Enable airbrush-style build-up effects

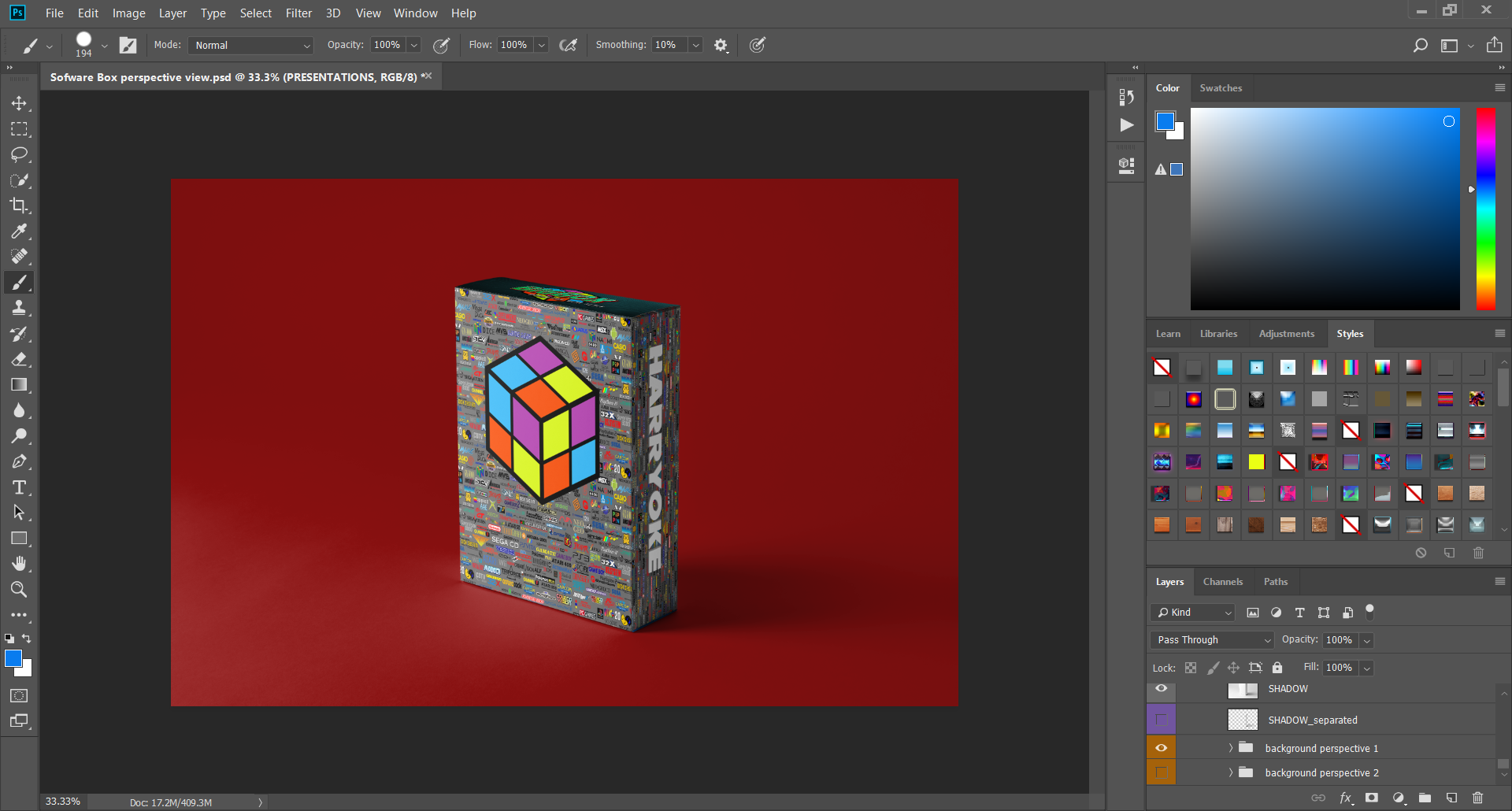568,46
